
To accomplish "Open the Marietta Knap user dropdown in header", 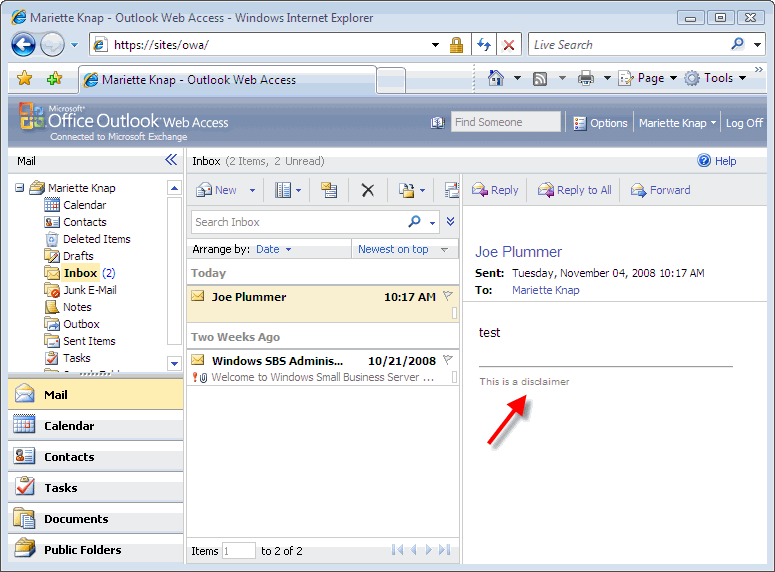I will pyautogui.click(x=677, y=123).
